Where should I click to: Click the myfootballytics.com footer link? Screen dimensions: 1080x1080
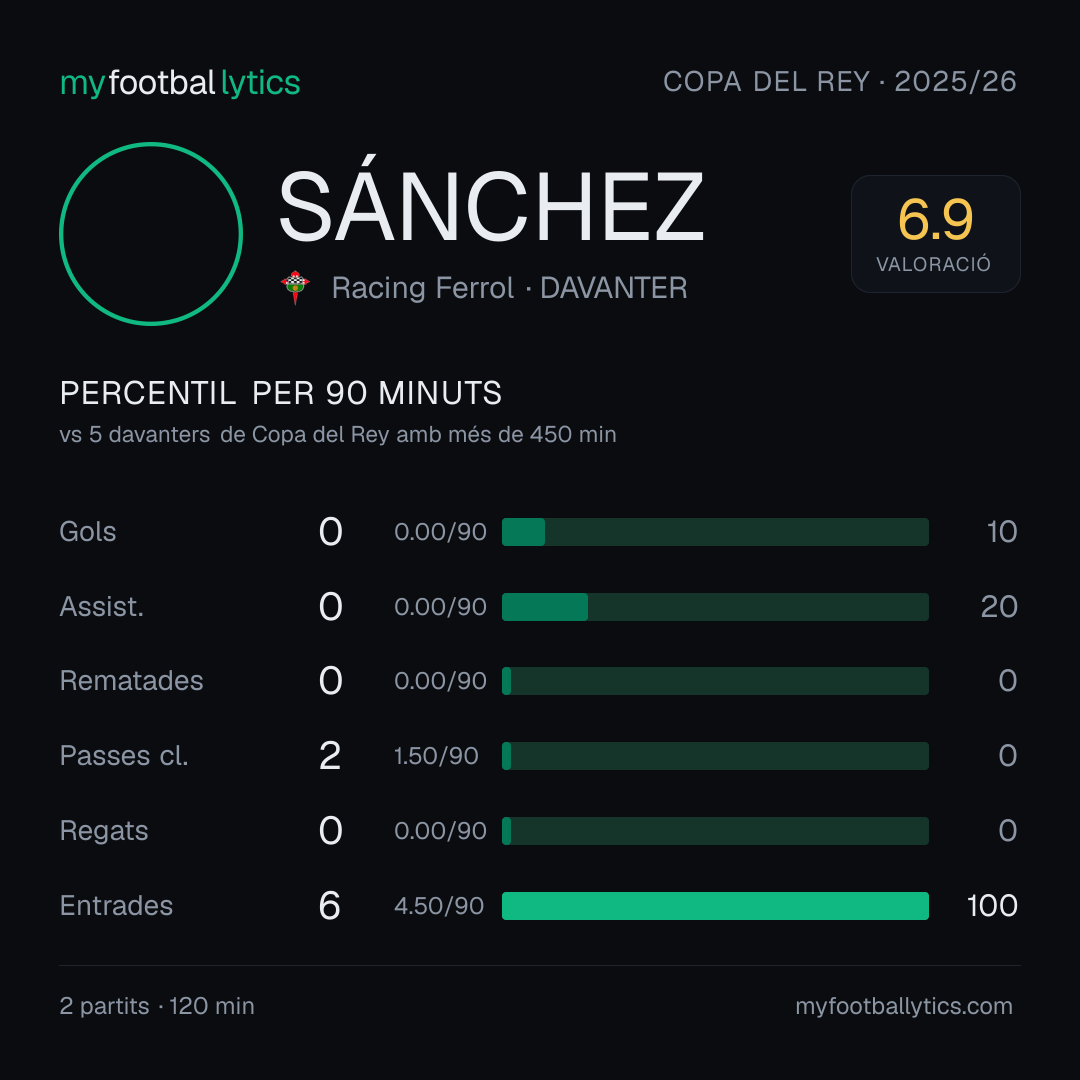tap(904, 1006)
